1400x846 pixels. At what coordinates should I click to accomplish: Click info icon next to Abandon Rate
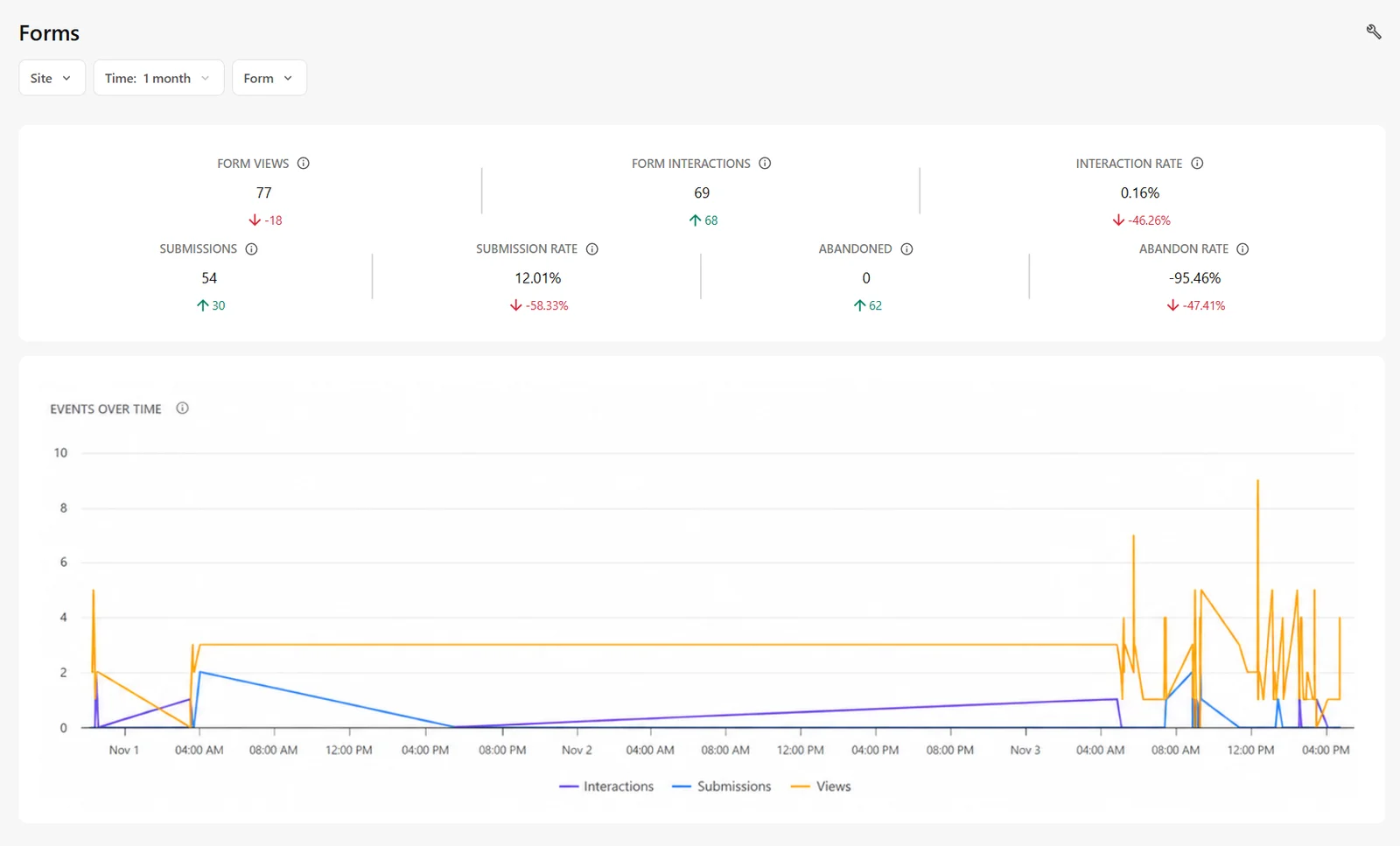coord(1242,249)
